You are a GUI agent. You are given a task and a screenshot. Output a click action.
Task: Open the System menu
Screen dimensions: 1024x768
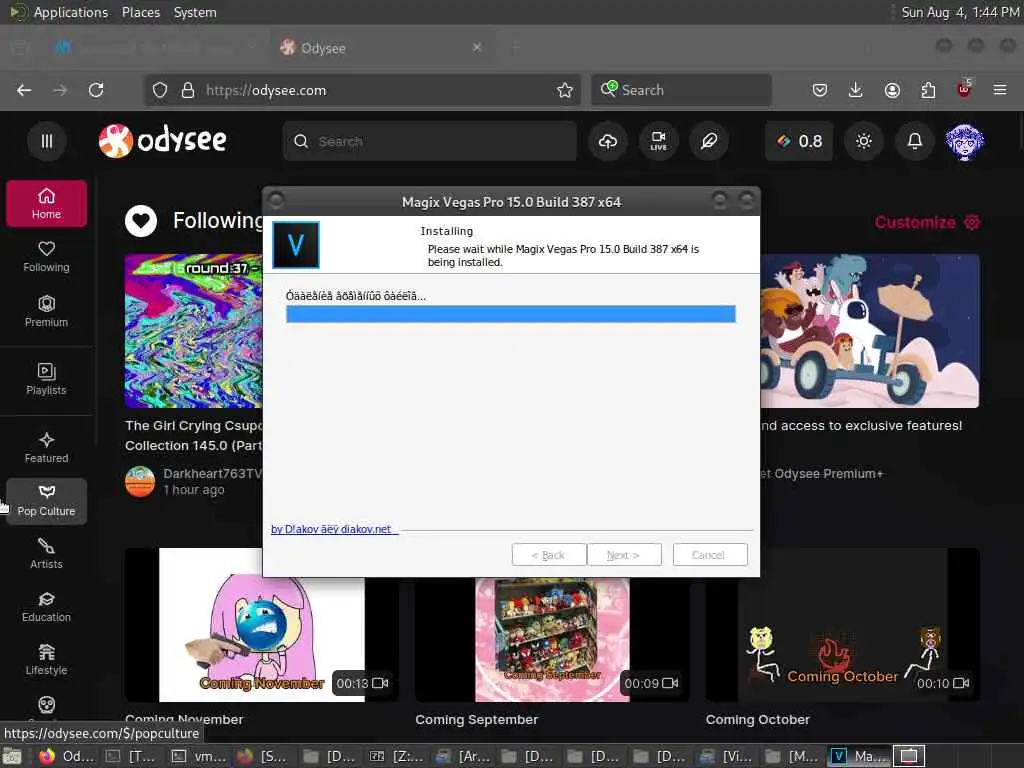click(195, 12)
